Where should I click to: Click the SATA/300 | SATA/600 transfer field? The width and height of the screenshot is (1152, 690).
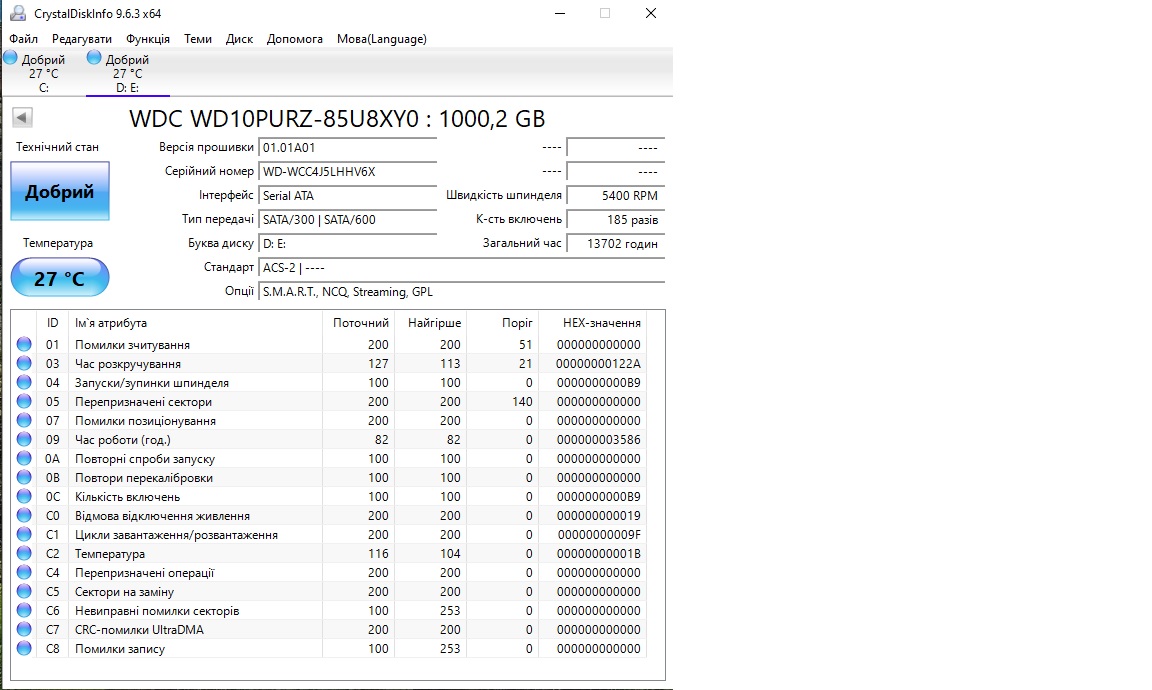pos(348,220)
